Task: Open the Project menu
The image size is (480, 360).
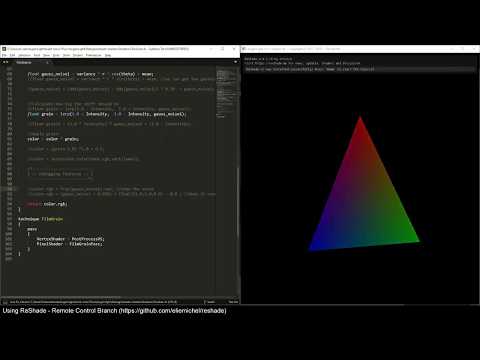Action: 78,55
